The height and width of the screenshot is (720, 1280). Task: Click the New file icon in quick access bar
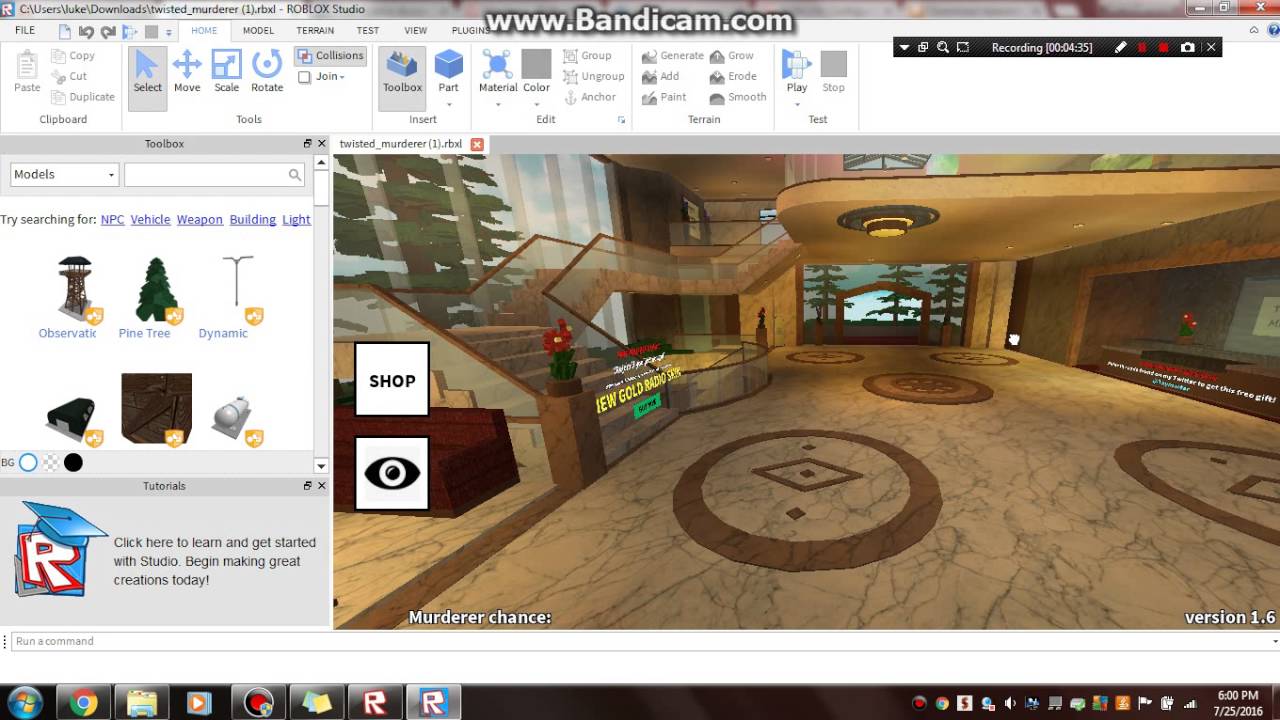(65, 32)
